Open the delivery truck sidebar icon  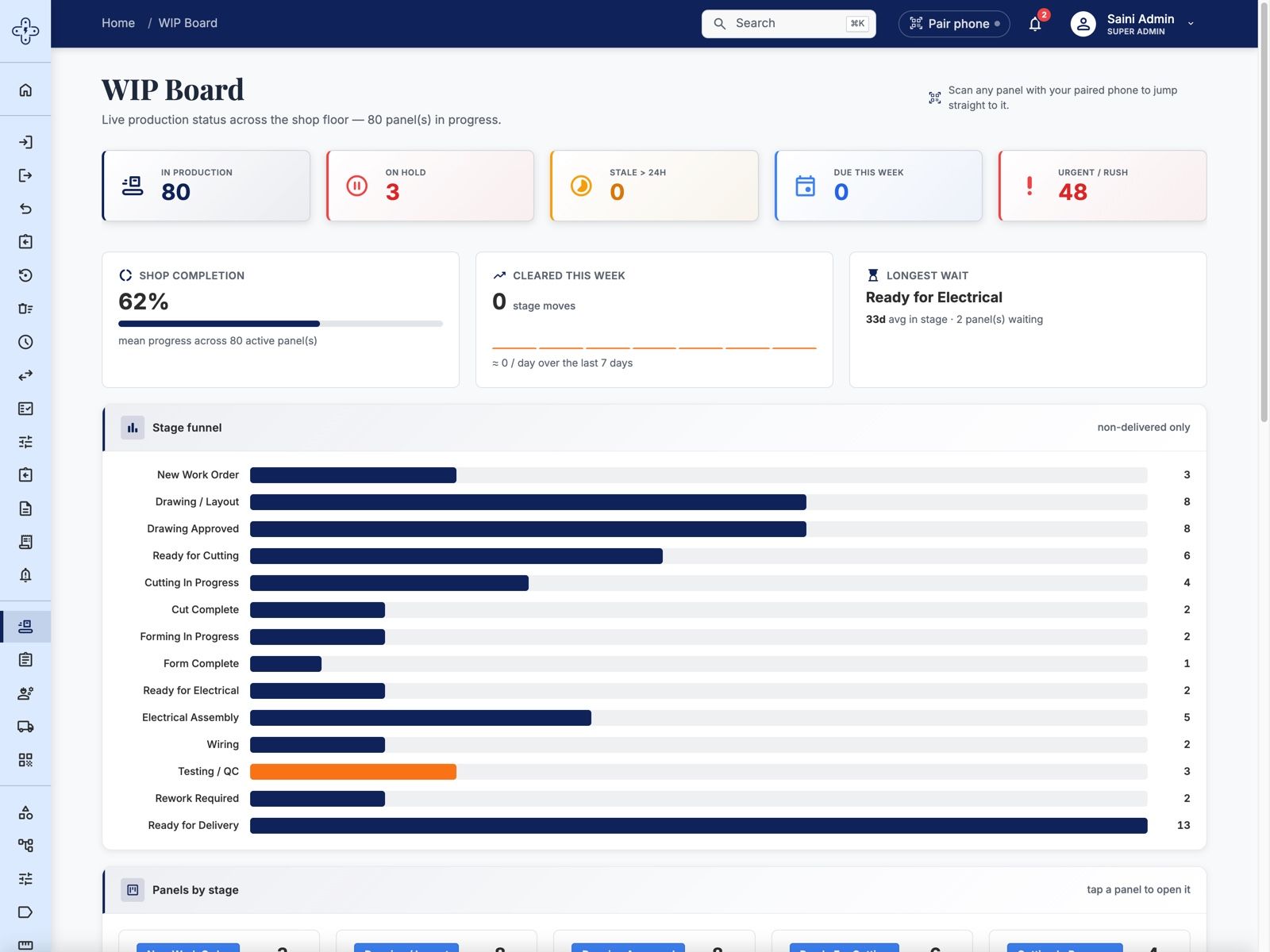click(25, 727)
